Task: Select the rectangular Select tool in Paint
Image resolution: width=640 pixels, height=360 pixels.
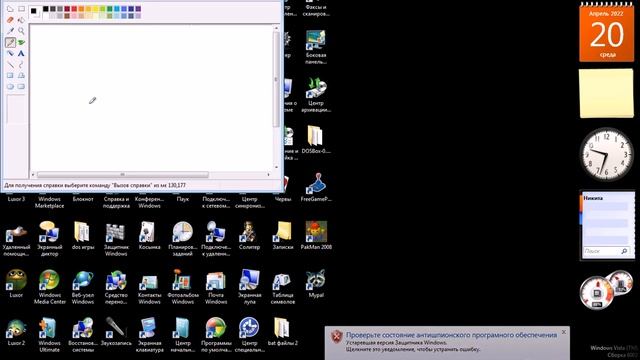Action: point(21,9)
